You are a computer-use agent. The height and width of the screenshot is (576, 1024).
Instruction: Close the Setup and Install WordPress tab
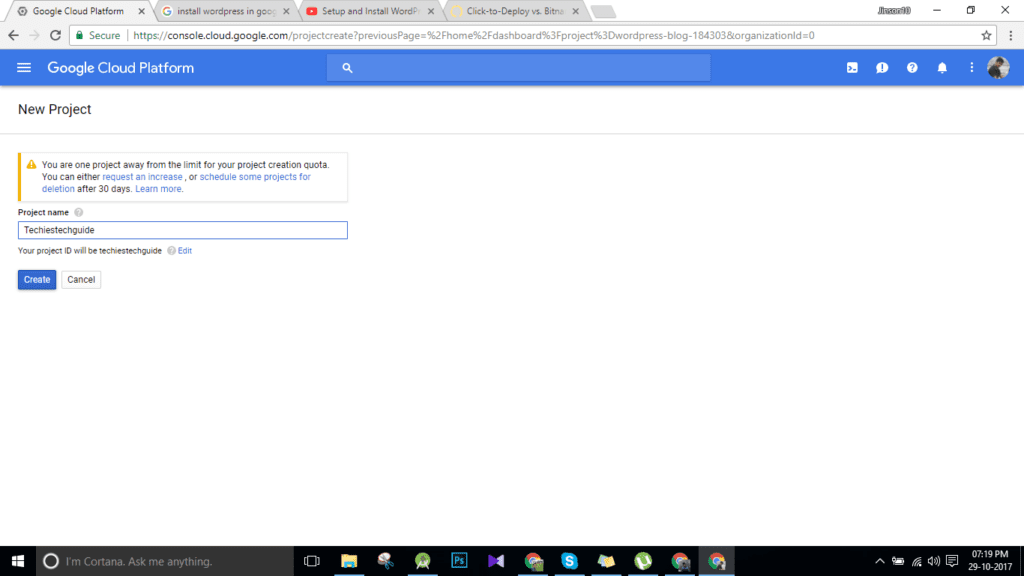pyautogui.click(x=430, y=11)
